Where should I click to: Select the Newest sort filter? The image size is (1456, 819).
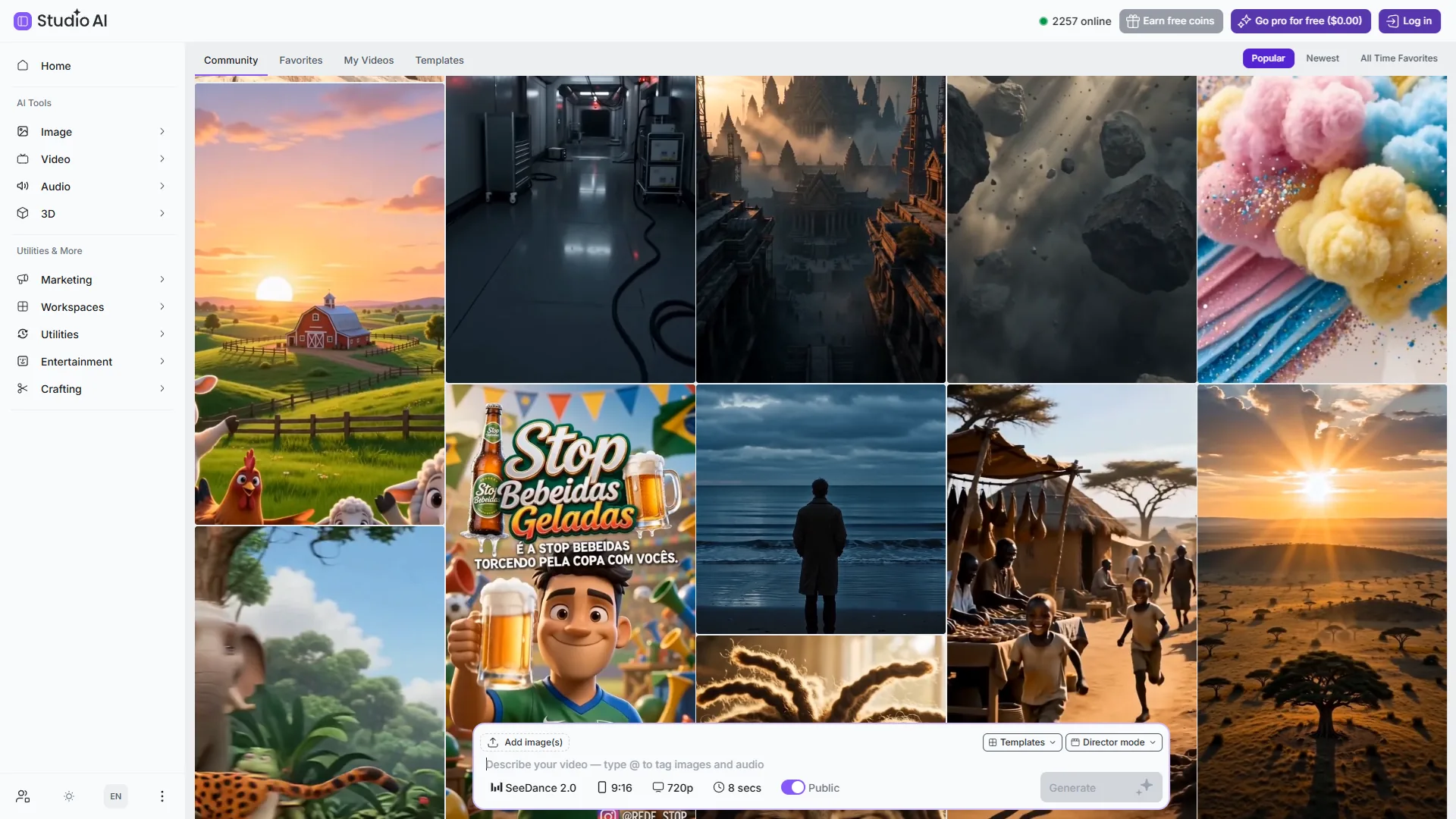[x=1323, y=58]
